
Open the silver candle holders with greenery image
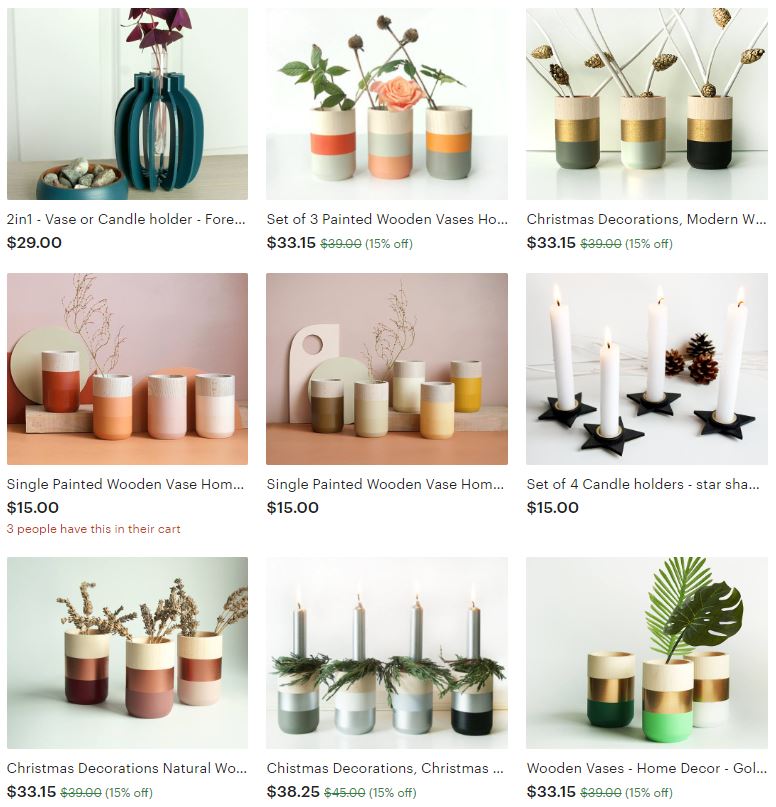(x=387, y=653)
